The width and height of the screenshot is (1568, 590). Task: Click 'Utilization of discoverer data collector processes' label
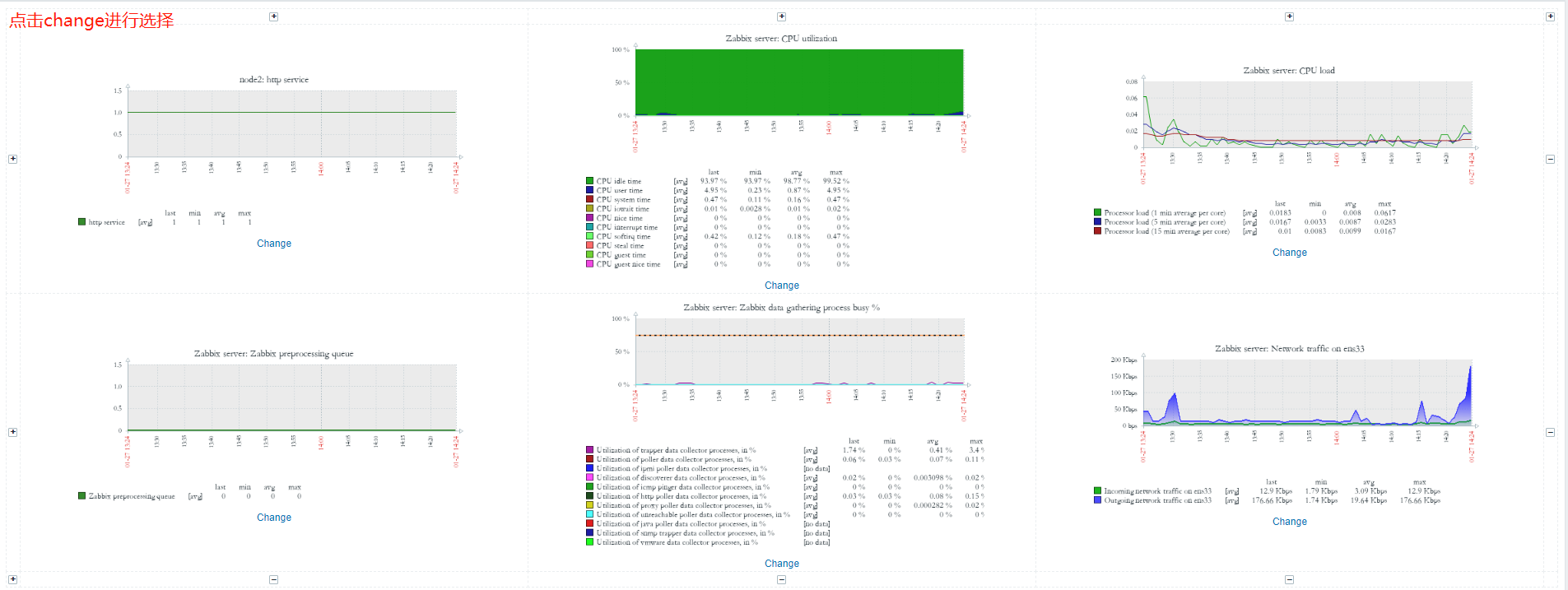[681, 478]
